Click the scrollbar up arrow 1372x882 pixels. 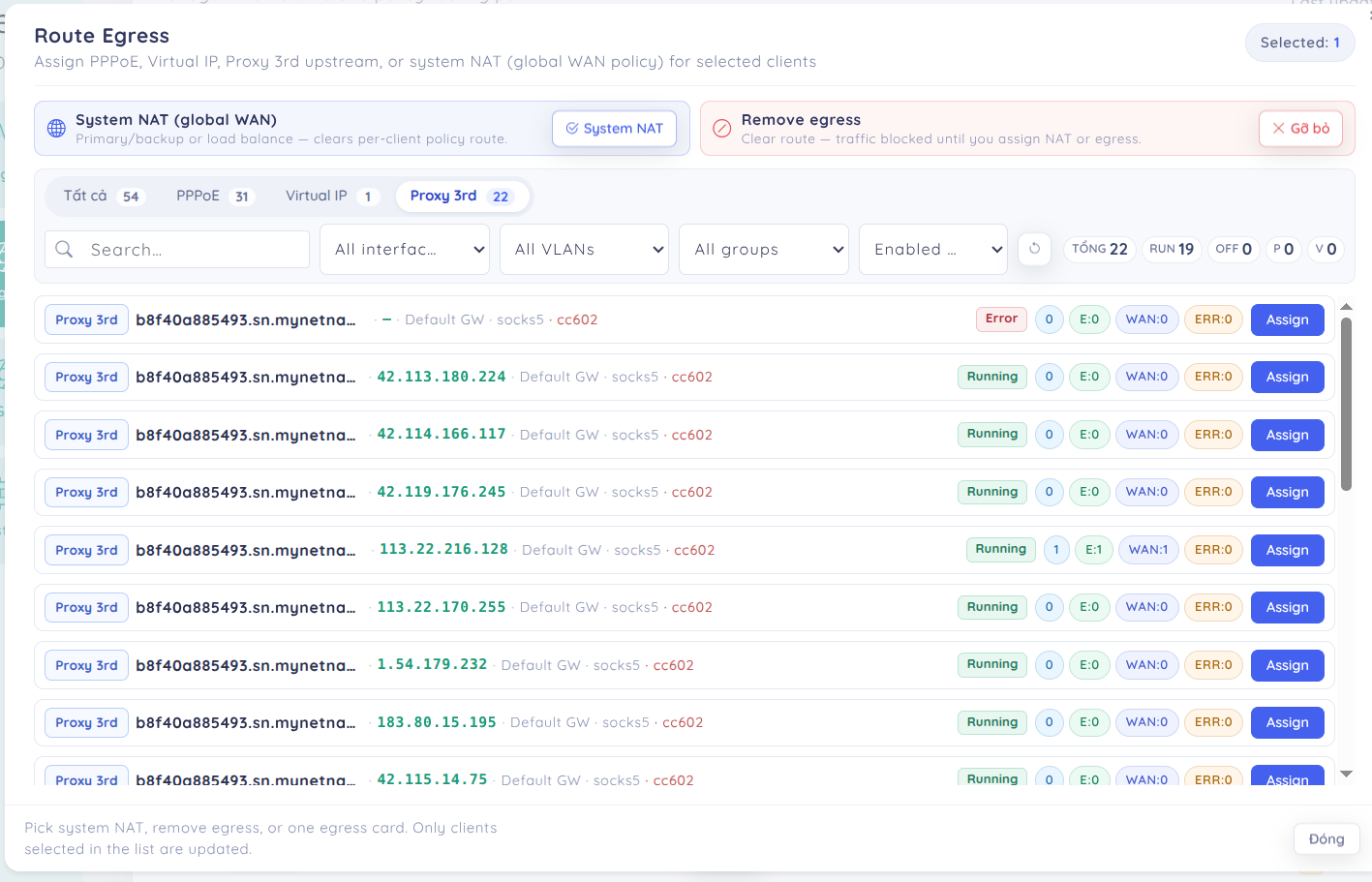(x=1346, y=307)
